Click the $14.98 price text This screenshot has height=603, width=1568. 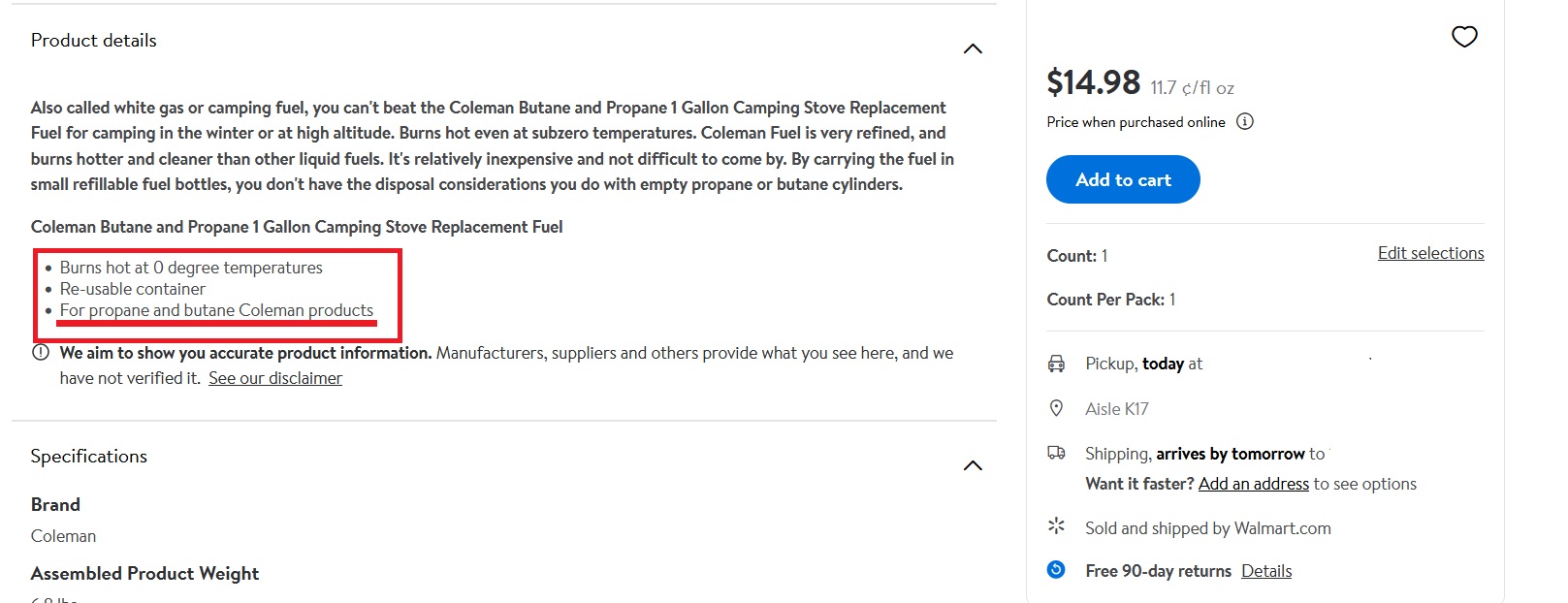1093,82
